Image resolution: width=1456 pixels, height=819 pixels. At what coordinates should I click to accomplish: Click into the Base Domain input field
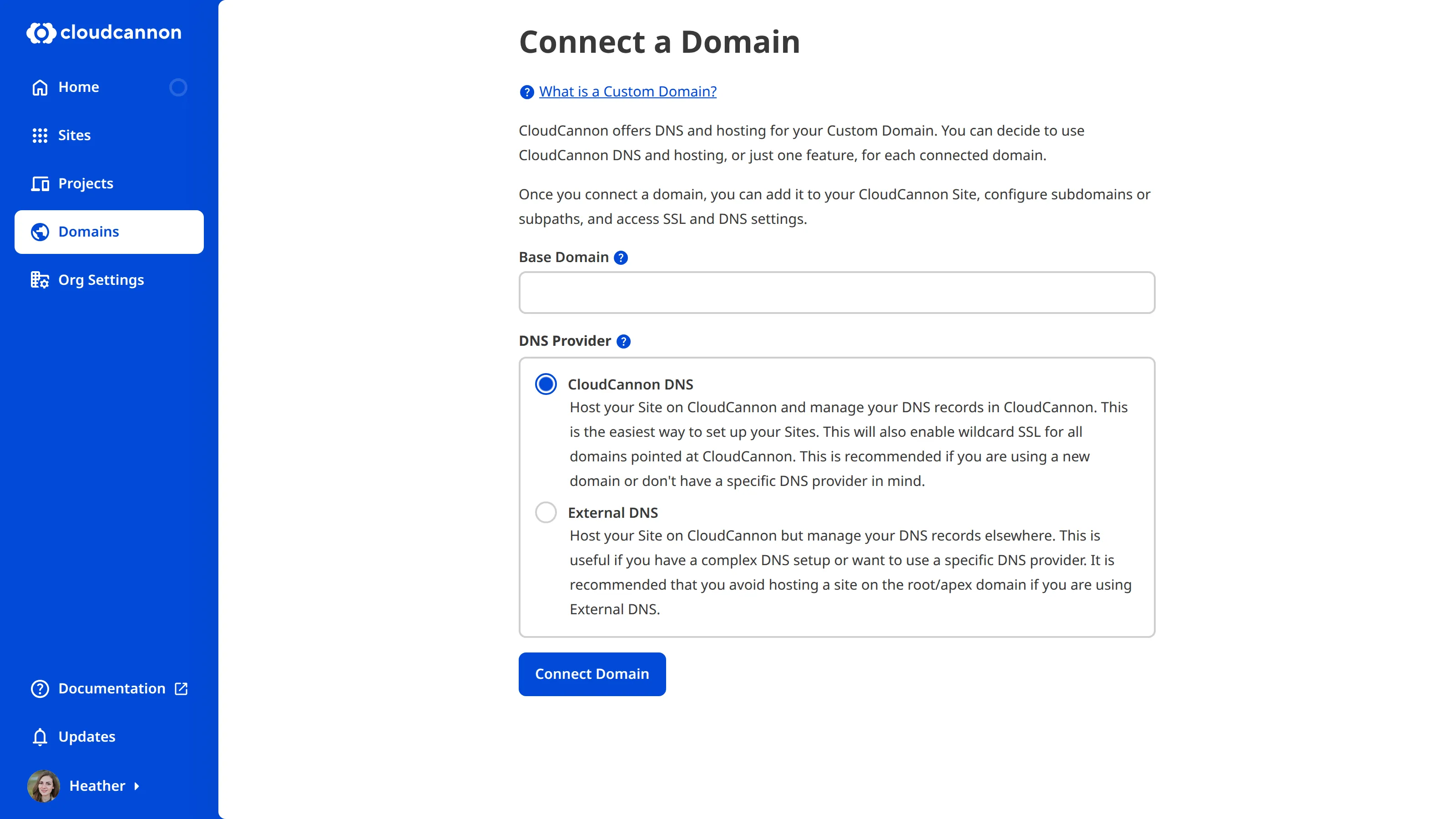(x=837, y=292)
